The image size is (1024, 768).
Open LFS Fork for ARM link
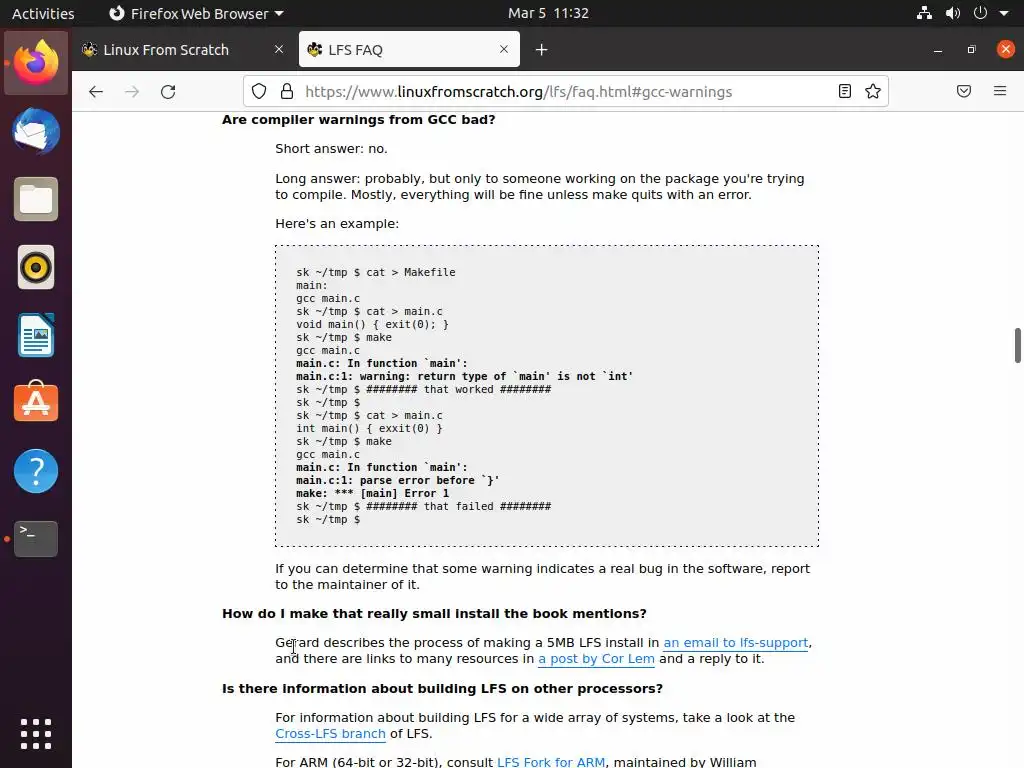(551, 762)
